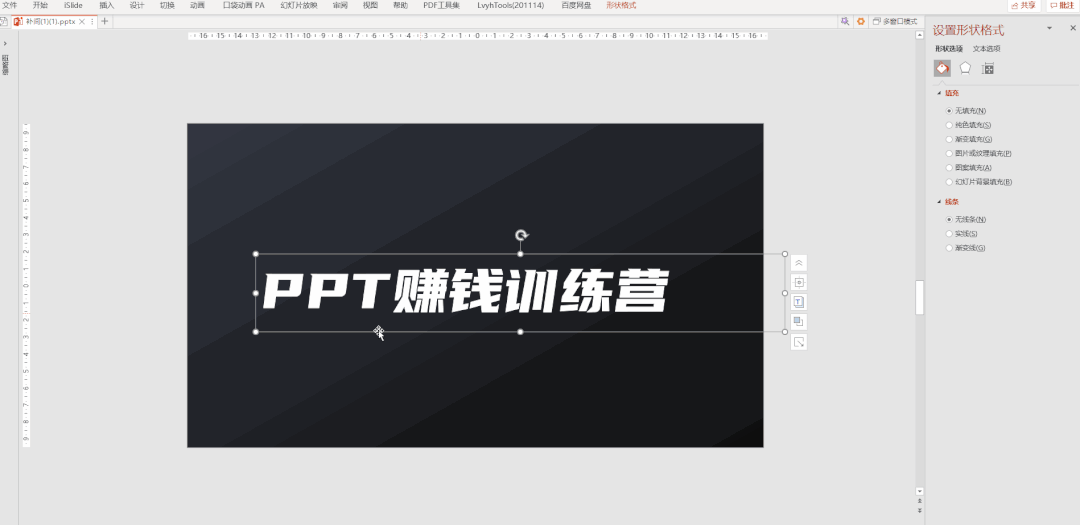Click the bottom-center handle of the text box
The height and width of the screenshot is (525, 1080).
pos(520,332)
